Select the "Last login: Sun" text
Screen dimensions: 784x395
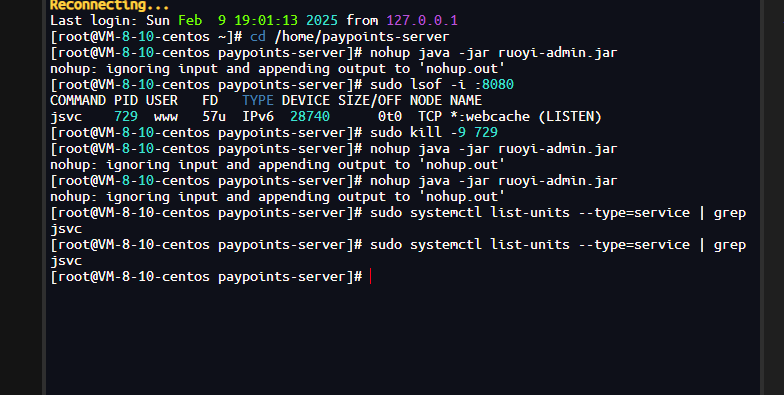[x=110, y=20]
